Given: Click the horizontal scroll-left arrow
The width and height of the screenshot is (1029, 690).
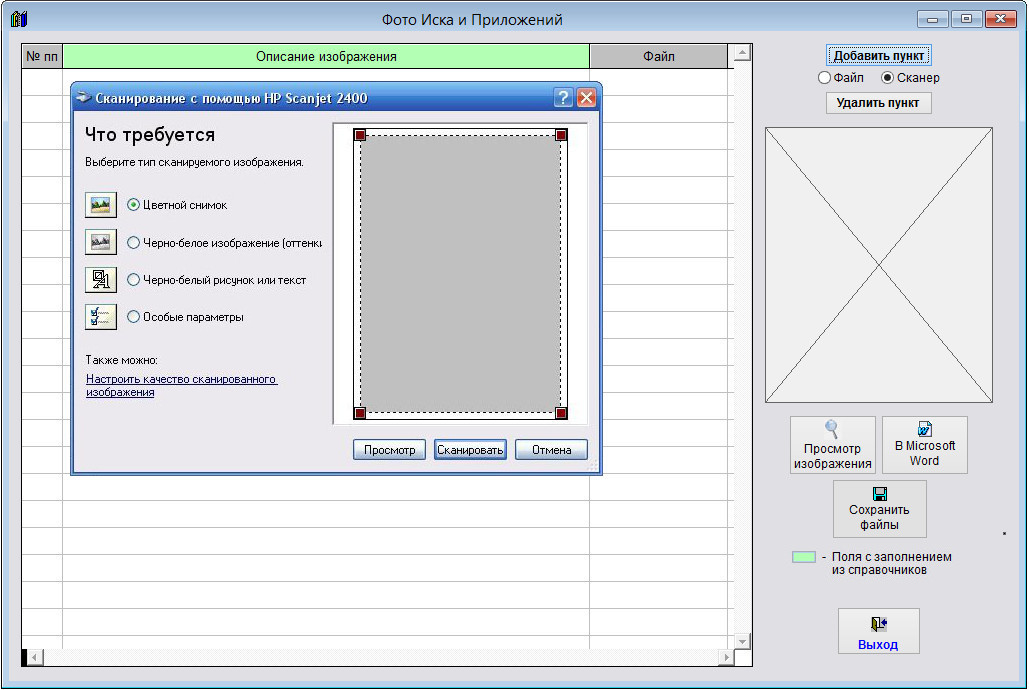Looking at the screenshot, I should point(35,657).
